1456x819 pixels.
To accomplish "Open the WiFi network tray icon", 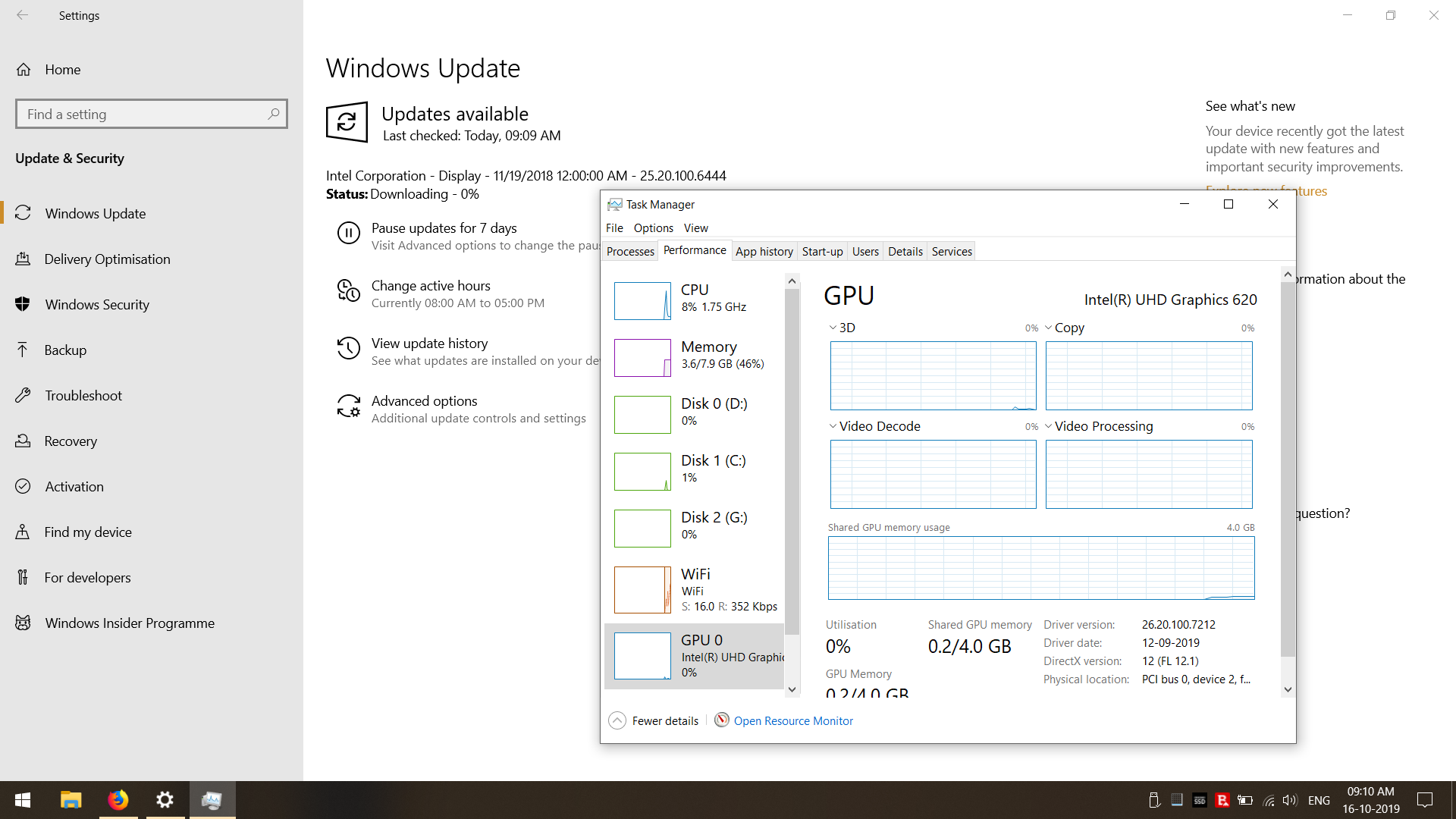I will pyautogui.click(x=1269, y=800).
